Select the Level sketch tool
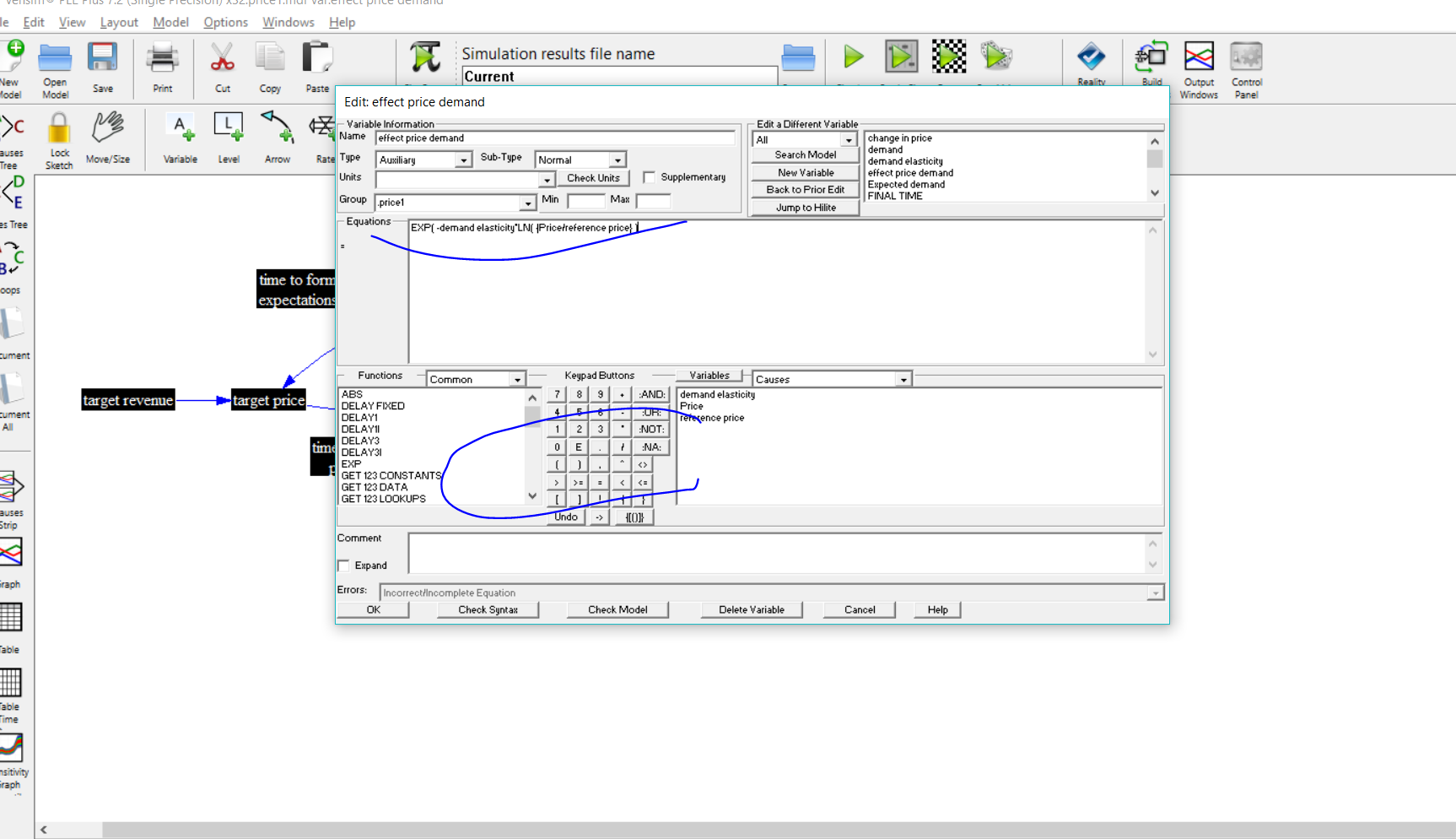1456x839 pixels. pyautogui.click(x=229, y=128)
